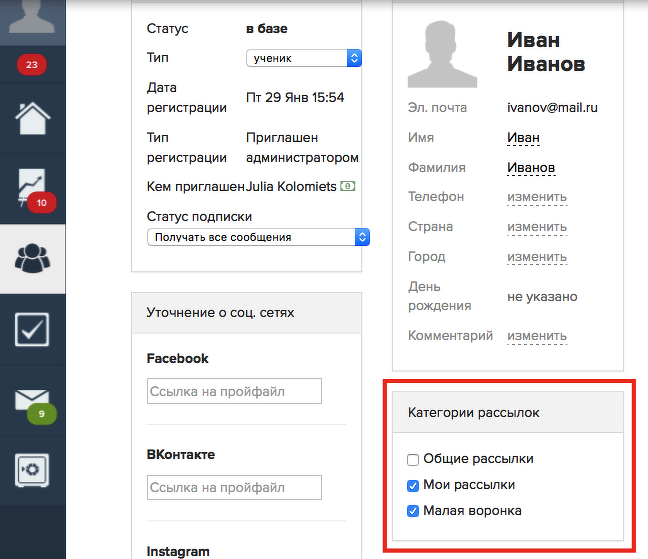
Task: Open the Users group sidebar icon
Action: coord(33,259)
